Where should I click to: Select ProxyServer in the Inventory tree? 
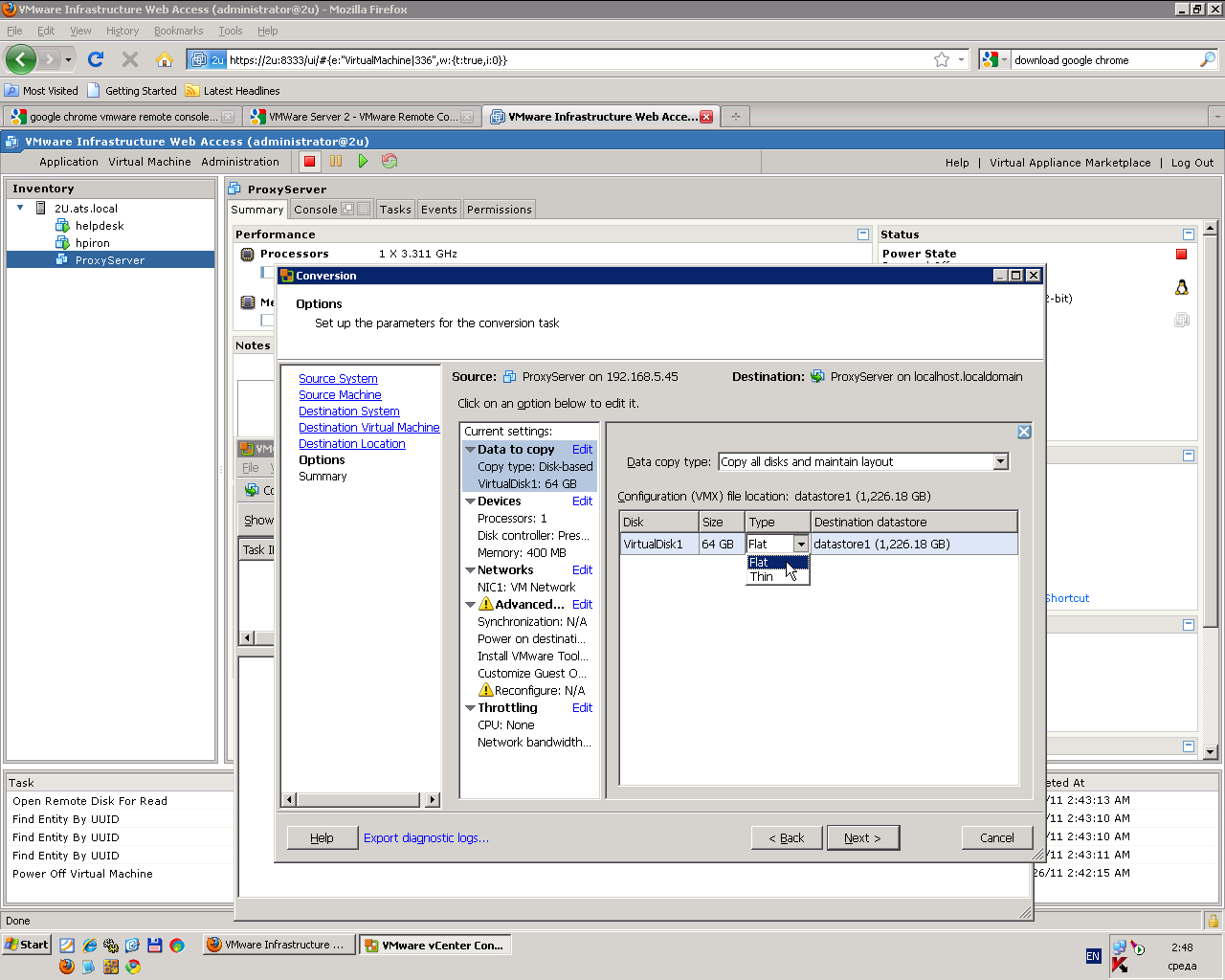tap(110, 260)
